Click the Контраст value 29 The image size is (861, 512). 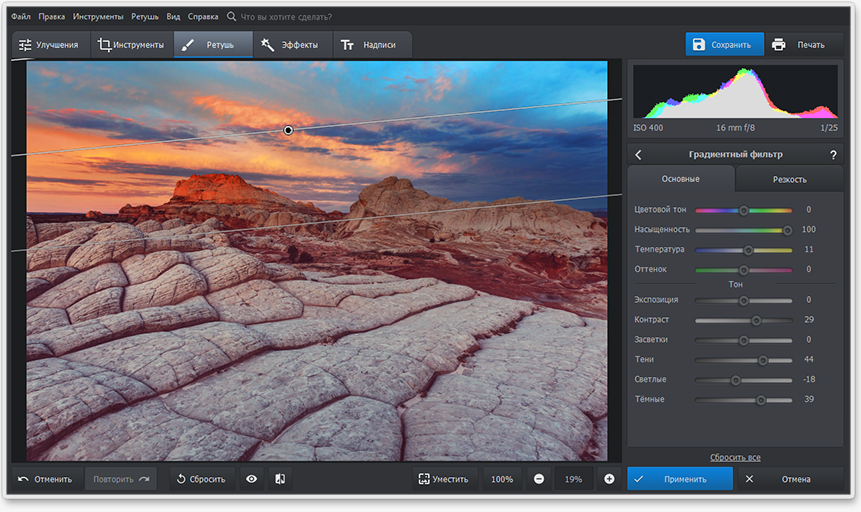pyautogui.click(x=809, y=319)
